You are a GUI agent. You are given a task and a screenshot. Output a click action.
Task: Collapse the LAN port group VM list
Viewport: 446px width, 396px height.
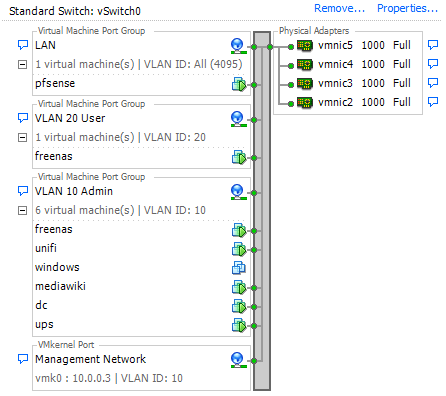pyautogui.click(x=22, y=65)
